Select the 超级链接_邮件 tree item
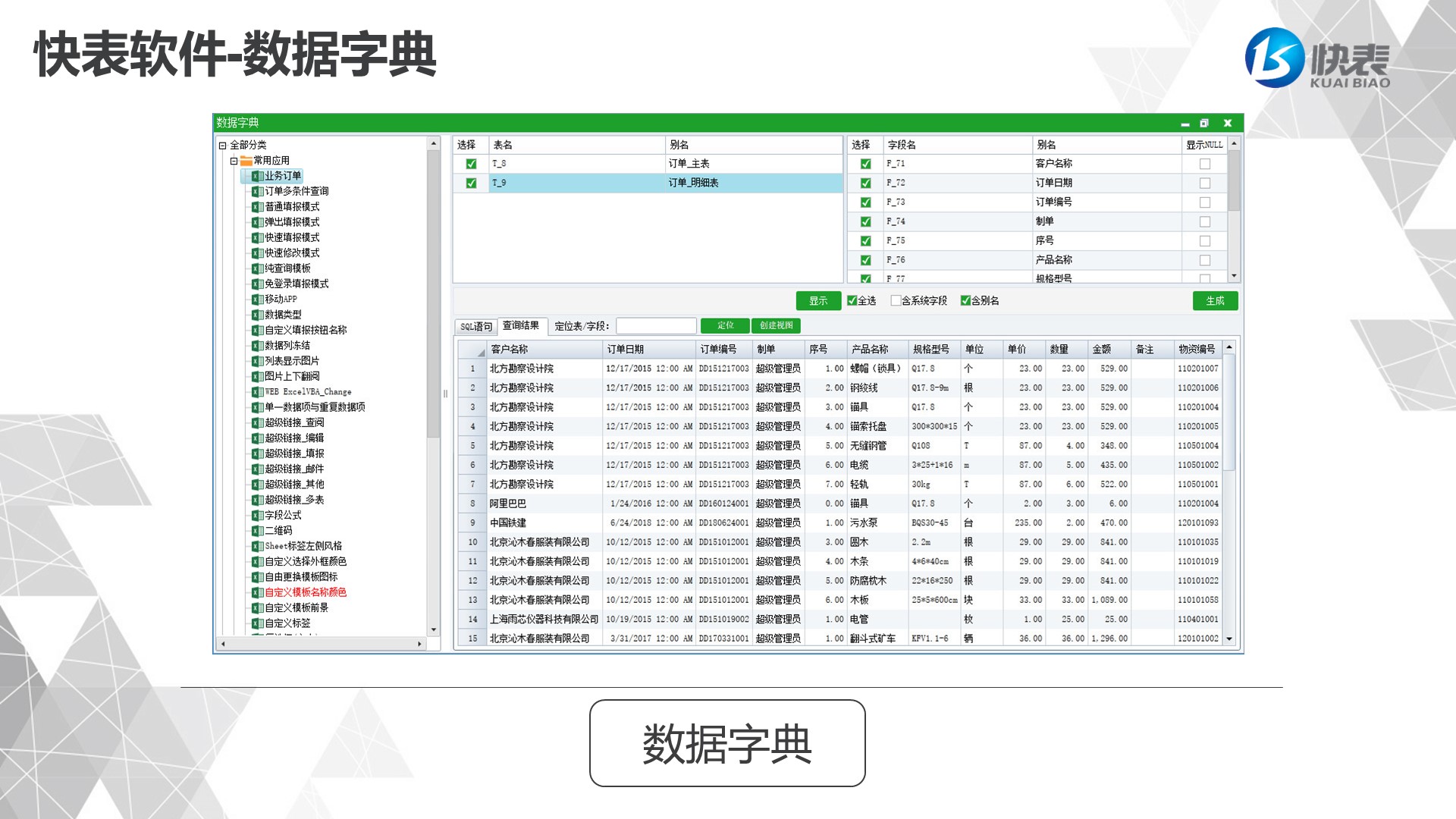This screenshot has height=819, width=1456. pos(294,469)
